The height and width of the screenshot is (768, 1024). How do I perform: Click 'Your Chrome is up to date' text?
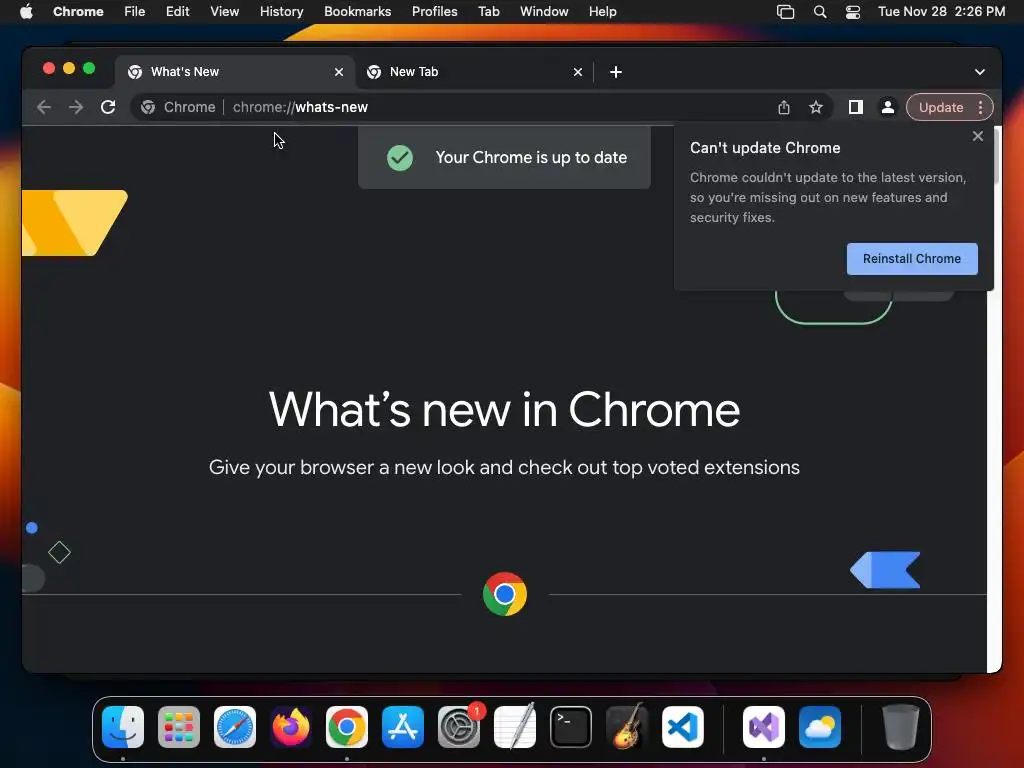point(531,157)
